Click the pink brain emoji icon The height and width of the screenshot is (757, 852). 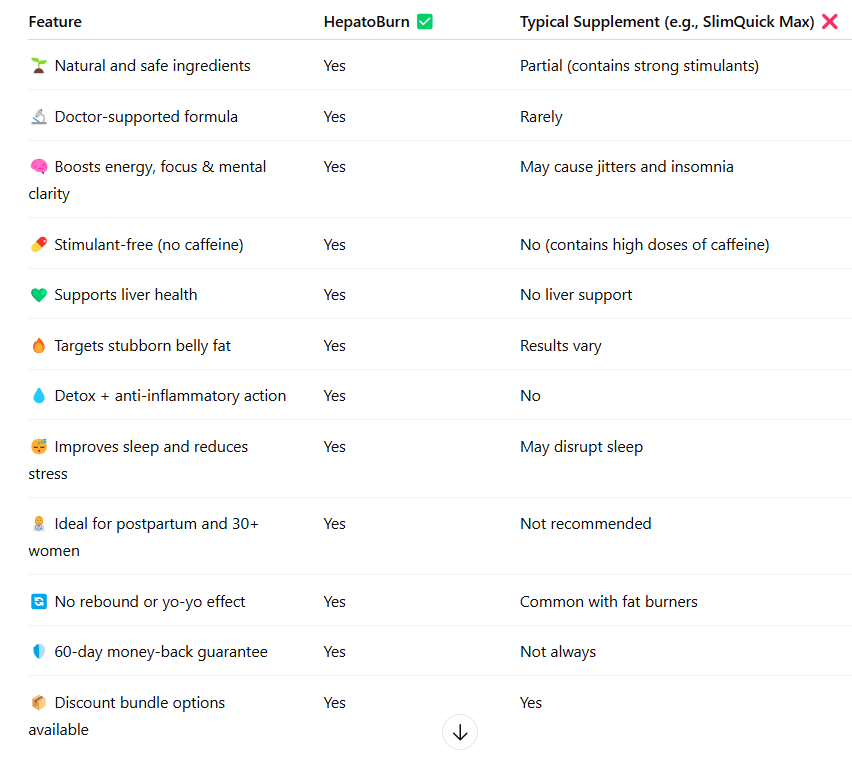tap(39, 166)
